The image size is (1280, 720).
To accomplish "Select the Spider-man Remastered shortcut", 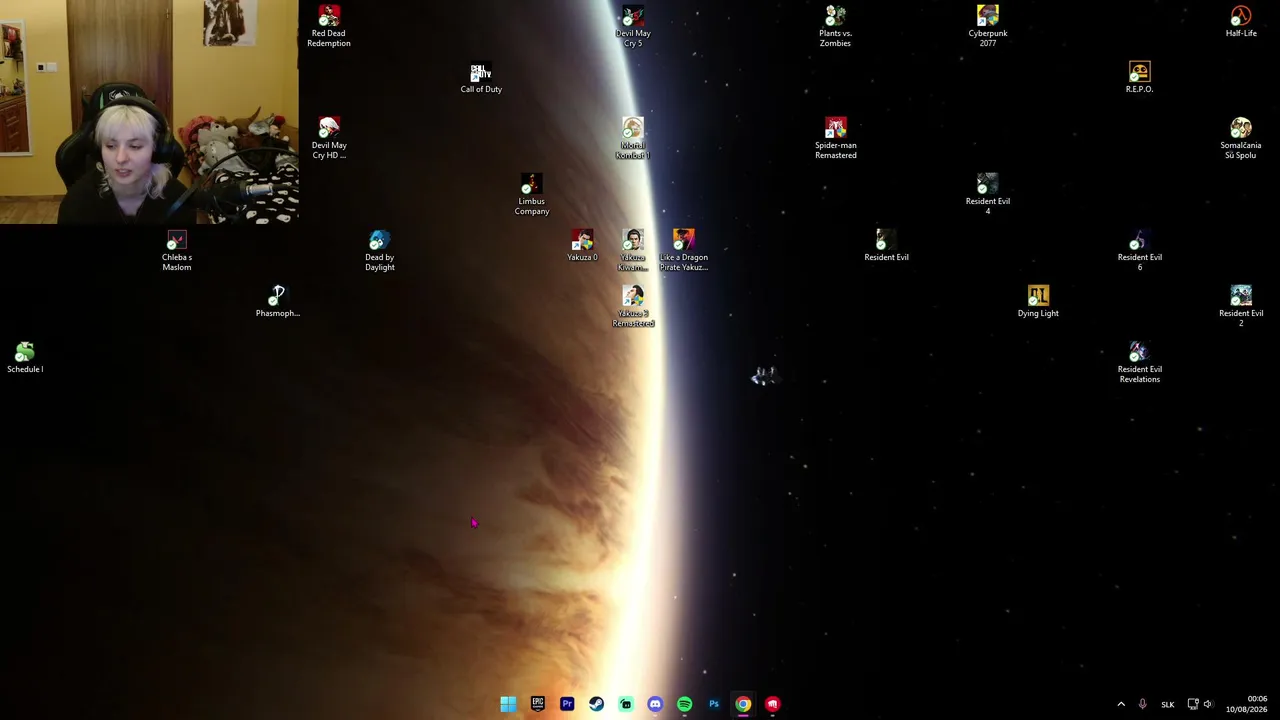I will [x=835, y=138].
